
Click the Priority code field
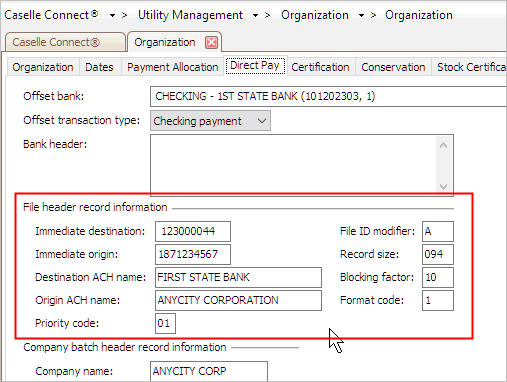tap(165, 323)
